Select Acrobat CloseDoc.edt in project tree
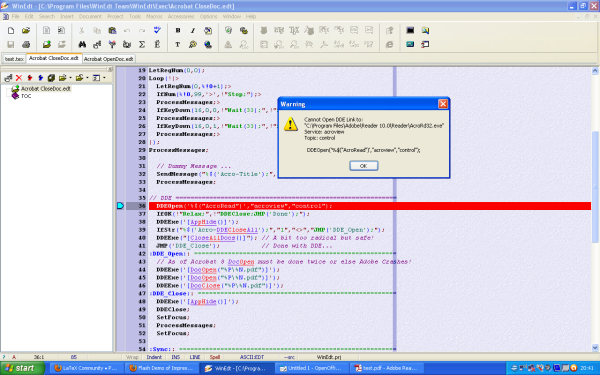600x375 pixels. tap(46, 88)
